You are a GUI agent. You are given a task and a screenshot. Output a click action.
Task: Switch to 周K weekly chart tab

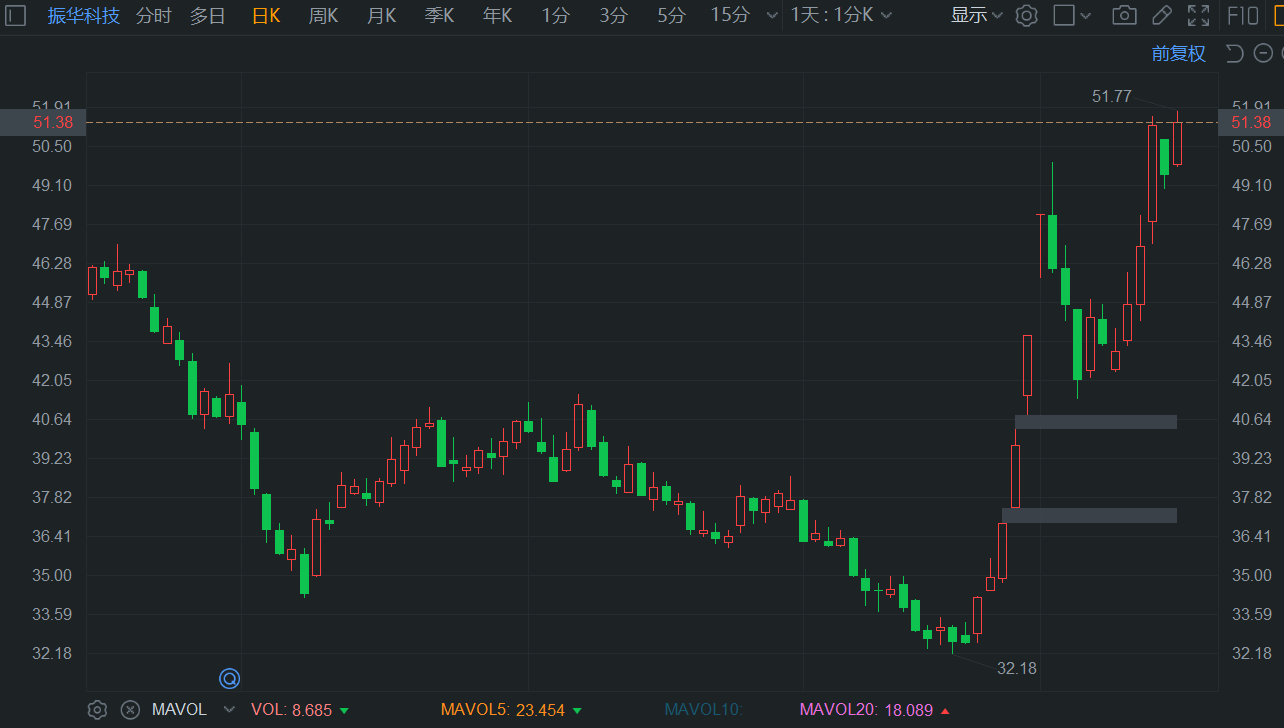323,15
